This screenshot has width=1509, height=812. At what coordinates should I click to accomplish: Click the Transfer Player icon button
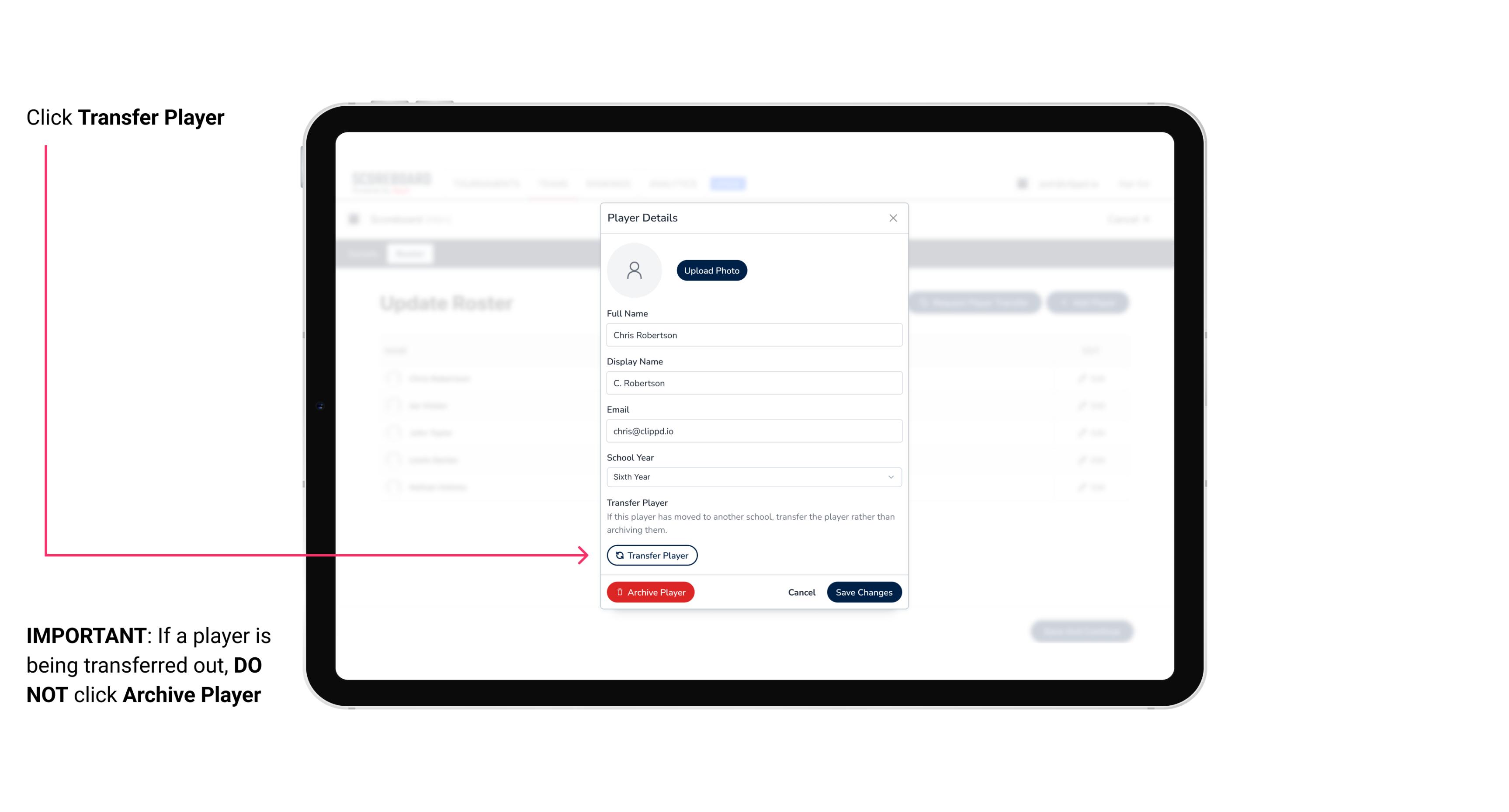coord(651,555)
